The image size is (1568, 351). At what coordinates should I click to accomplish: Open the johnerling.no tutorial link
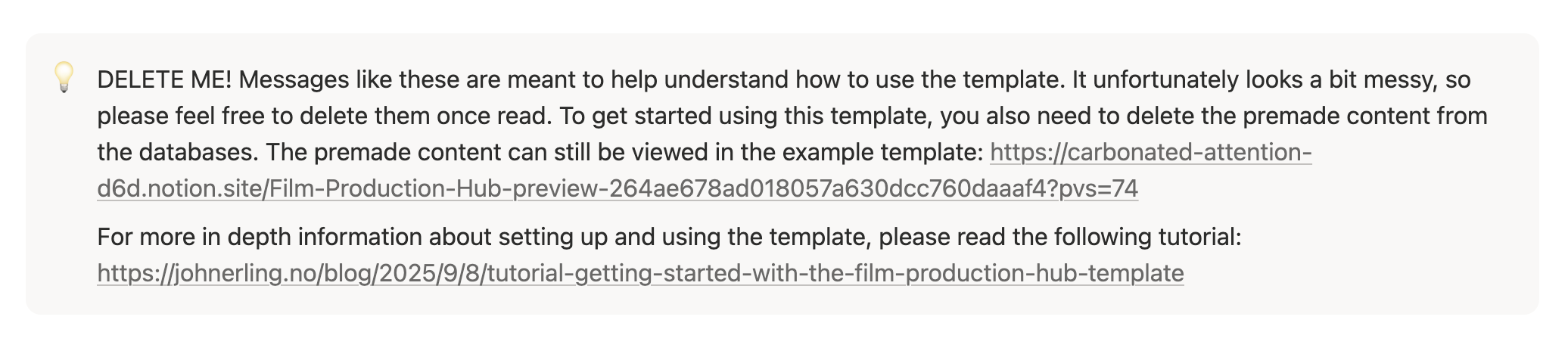pos(640,272)
